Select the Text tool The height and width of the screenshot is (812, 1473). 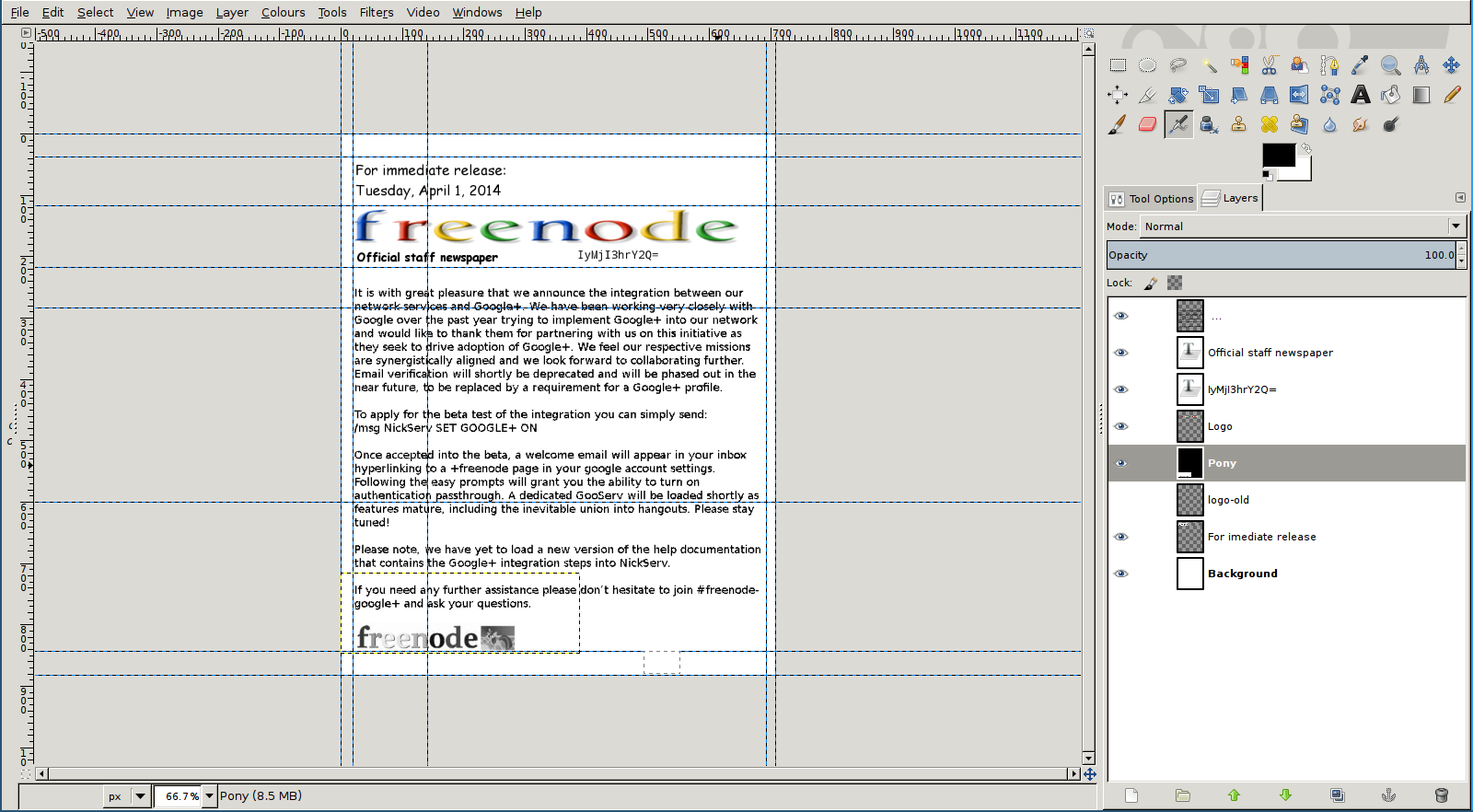[x=1360, y=95]
